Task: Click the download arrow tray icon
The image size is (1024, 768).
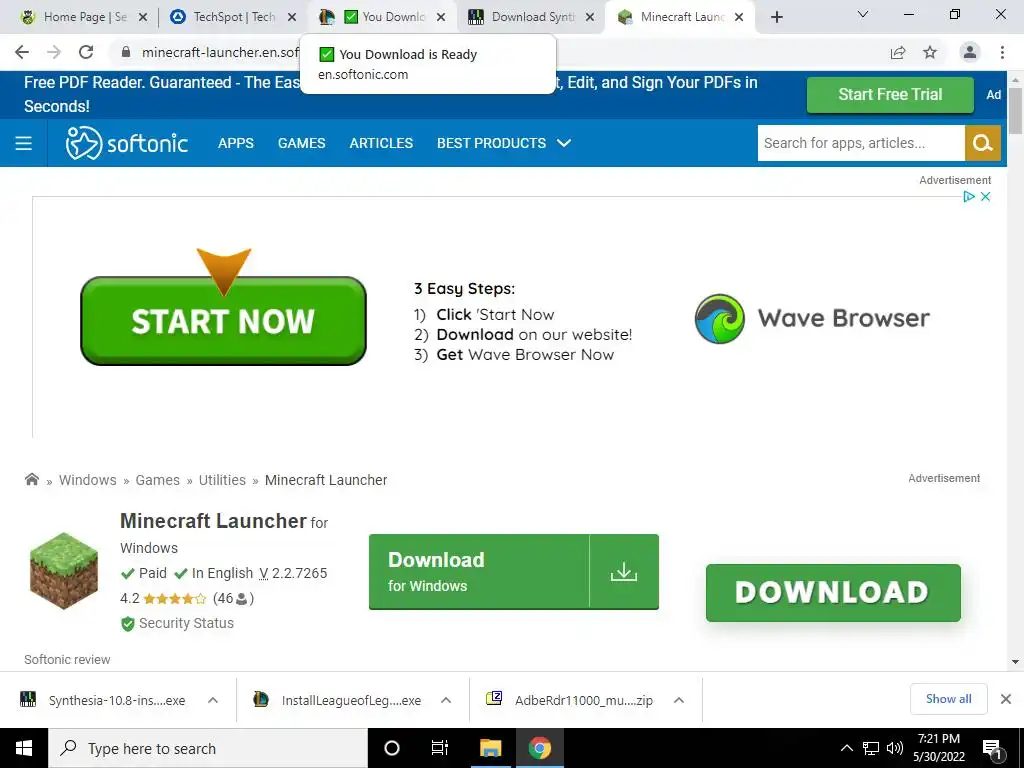Action: click(x=624, y=572)
